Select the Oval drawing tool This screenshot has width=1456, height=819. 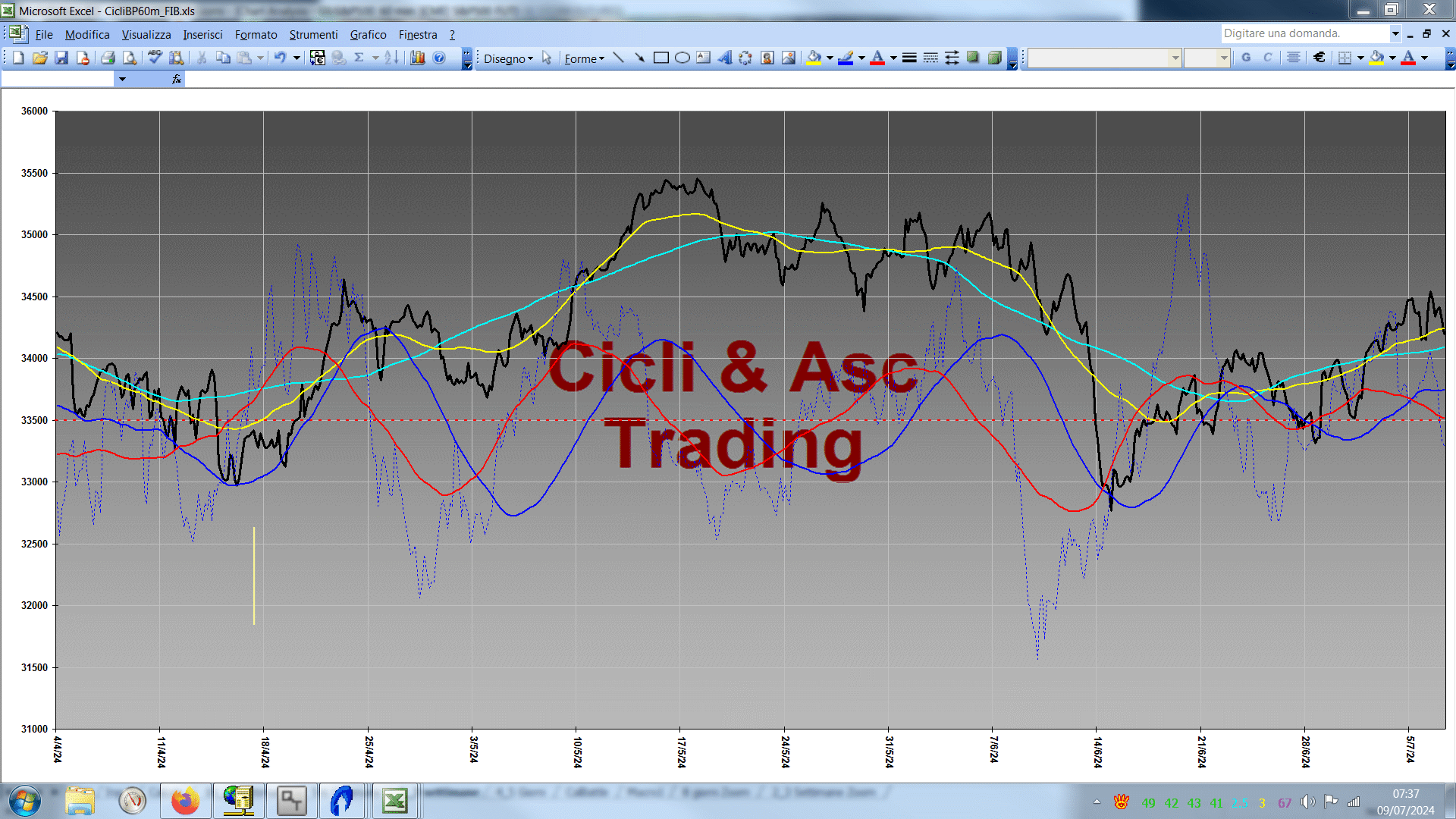tap(682, 58)
